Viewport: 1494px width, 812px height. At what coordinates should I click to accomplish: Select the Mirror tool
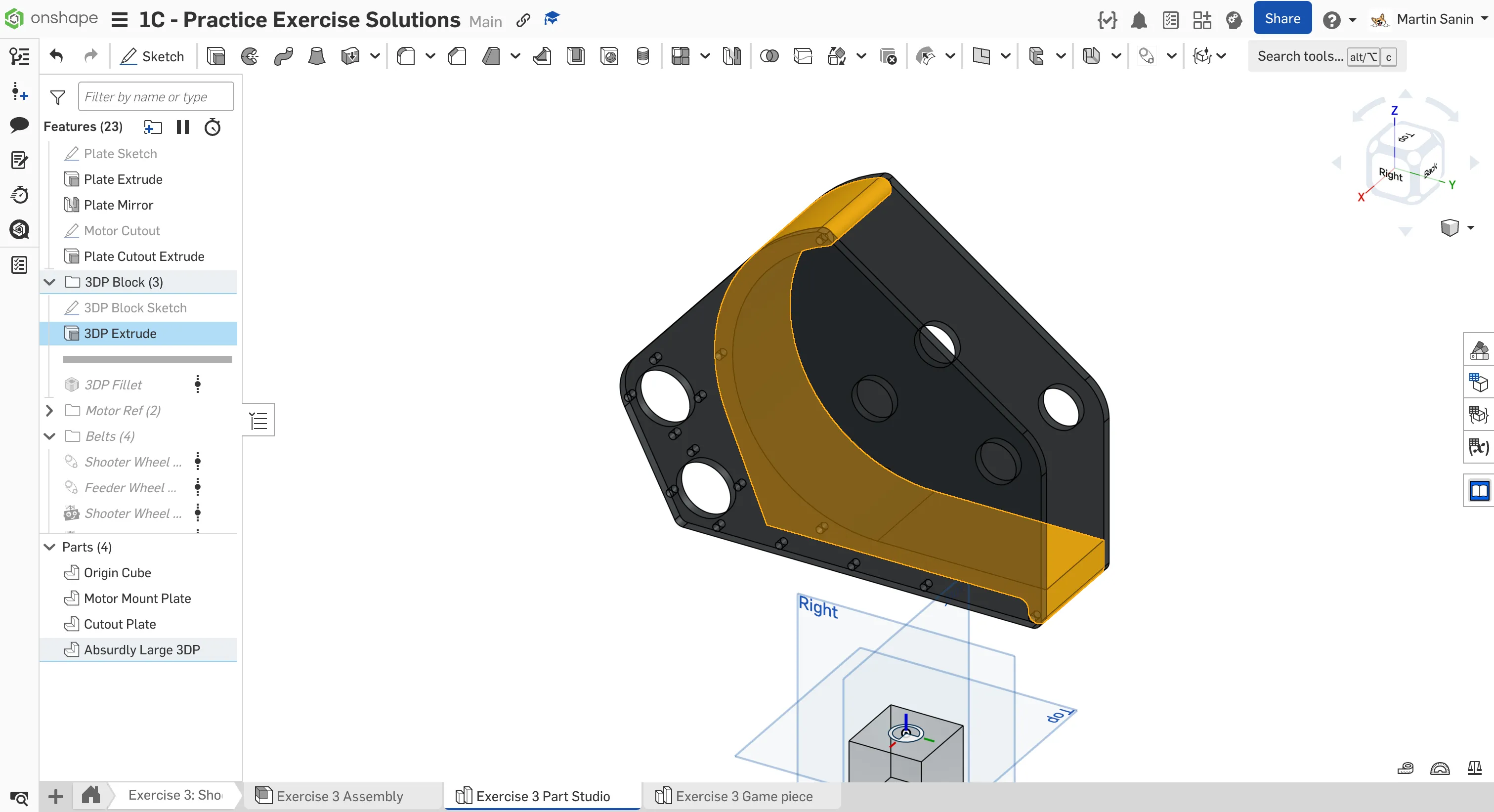732,56
